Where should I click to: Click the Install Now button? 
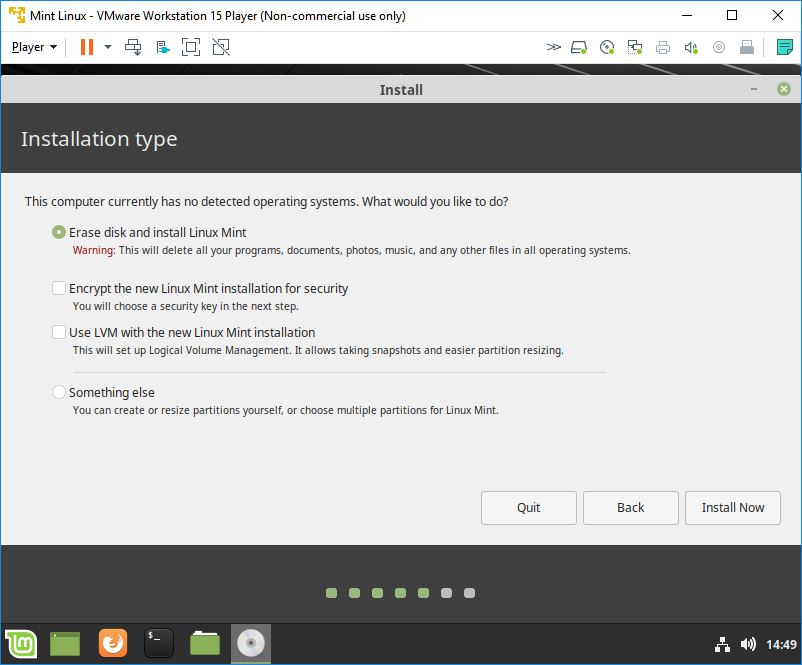click(732, 508)
